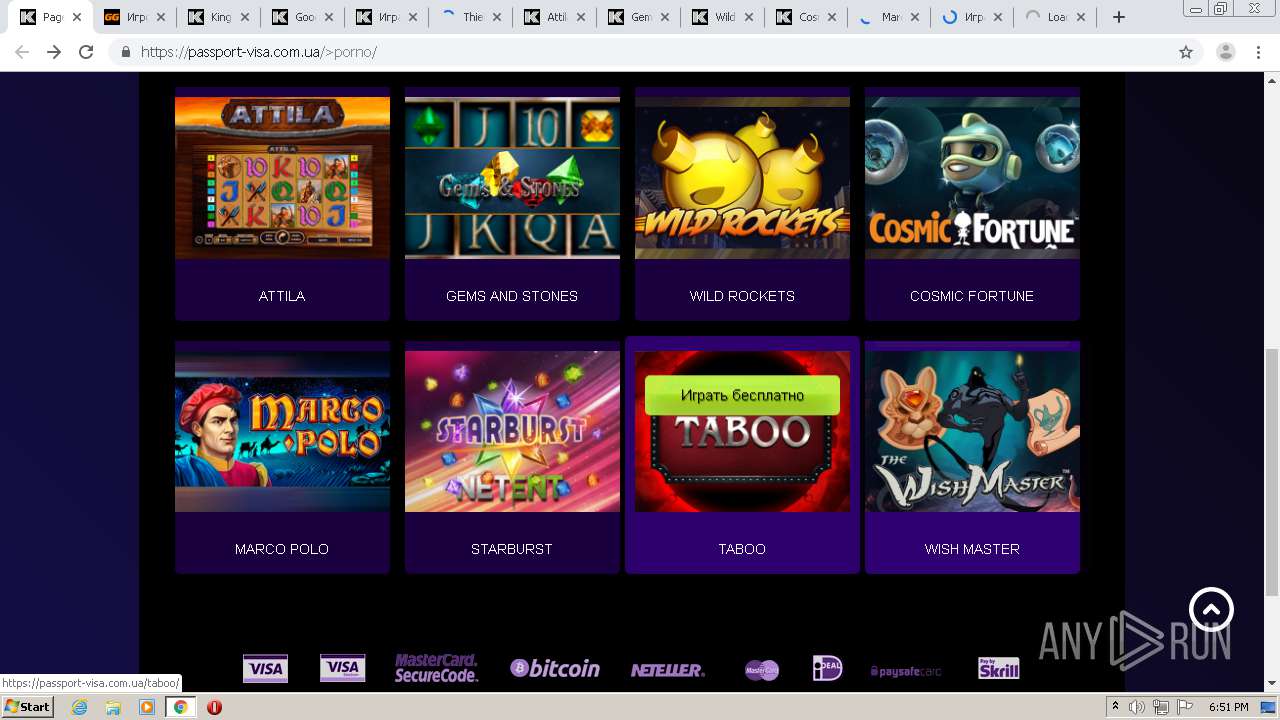Screen dimensions: 1280x720
Task: Open Internet Explorer from the taskbar
Action: [79, 707]
